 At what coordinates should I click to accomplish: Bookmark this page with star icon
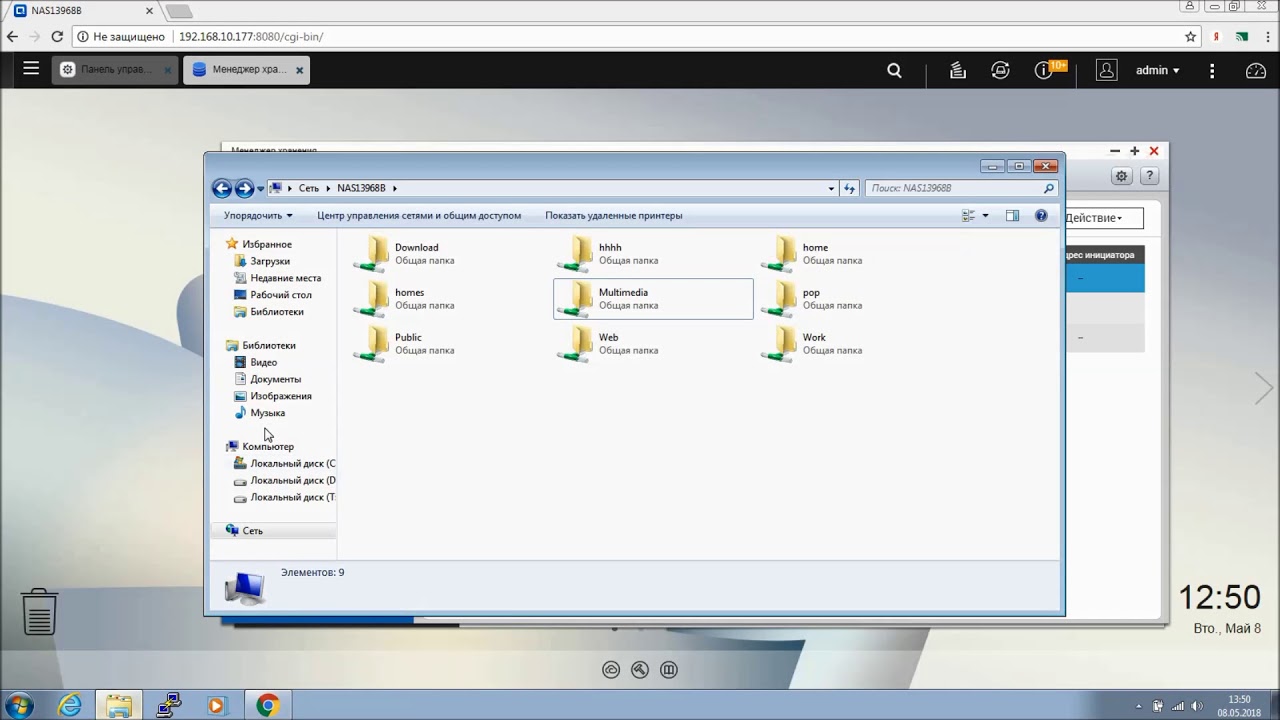pyautogui.click(x=1190, y=37)
